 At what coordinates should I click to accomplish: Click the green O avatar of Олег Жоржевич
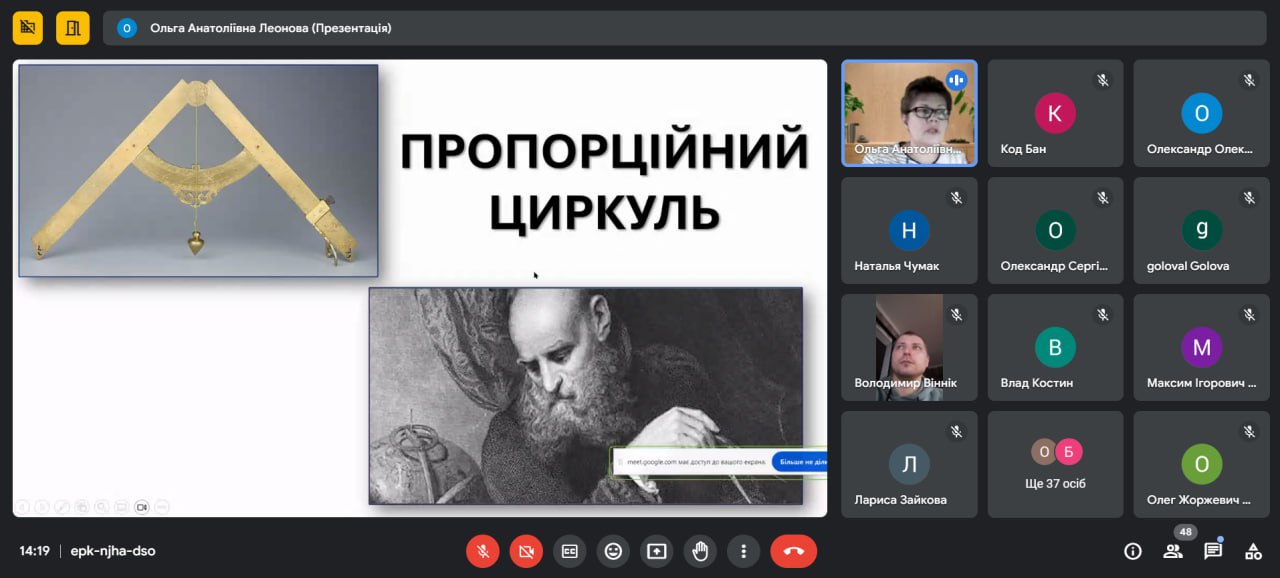coord(1201,464)
